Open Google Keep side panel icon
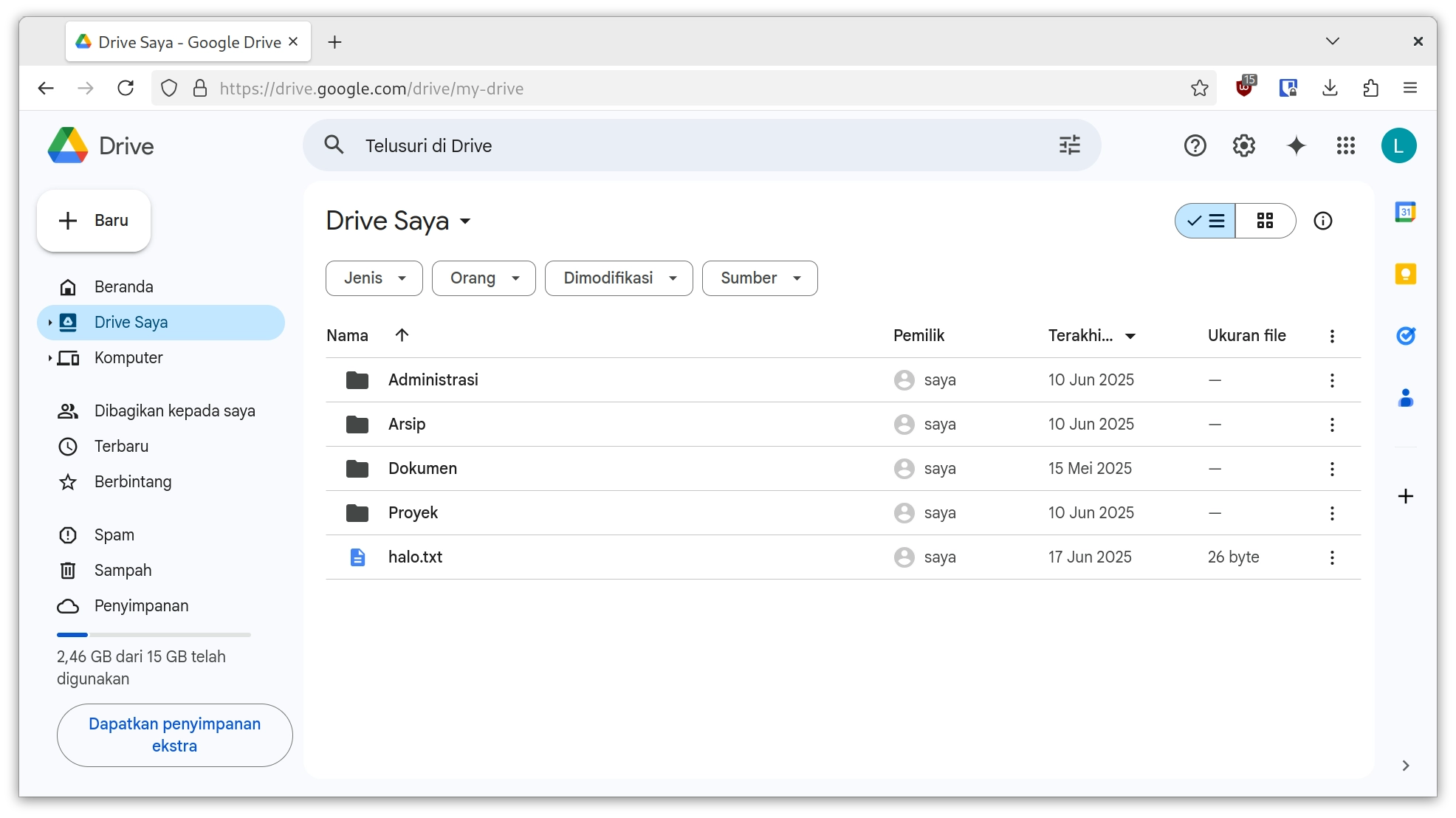Viewport: 1456px width, 818px height. (1405, 275)
